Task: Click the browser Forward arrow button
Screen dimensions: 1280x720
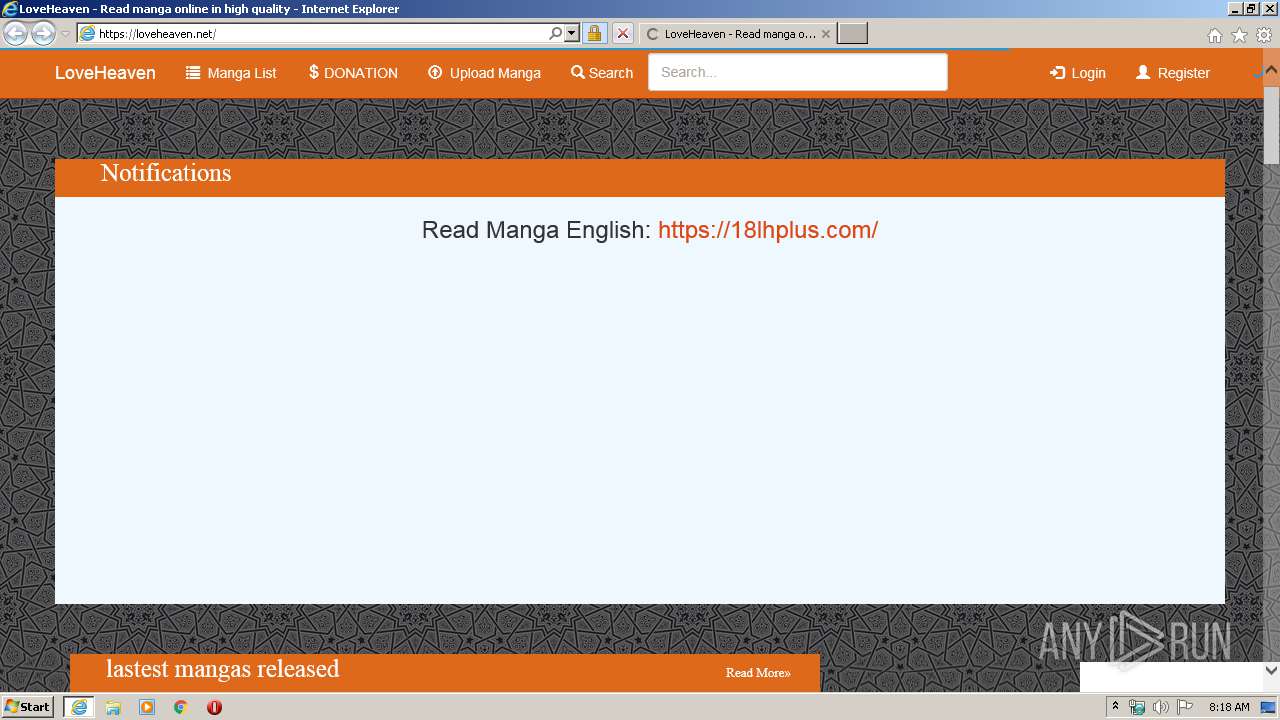Action: [43, 33]
